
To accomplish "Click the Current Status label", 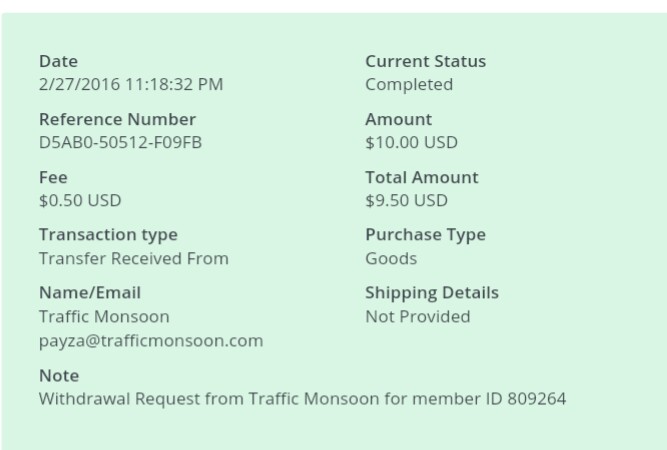I will coord(425,61).
